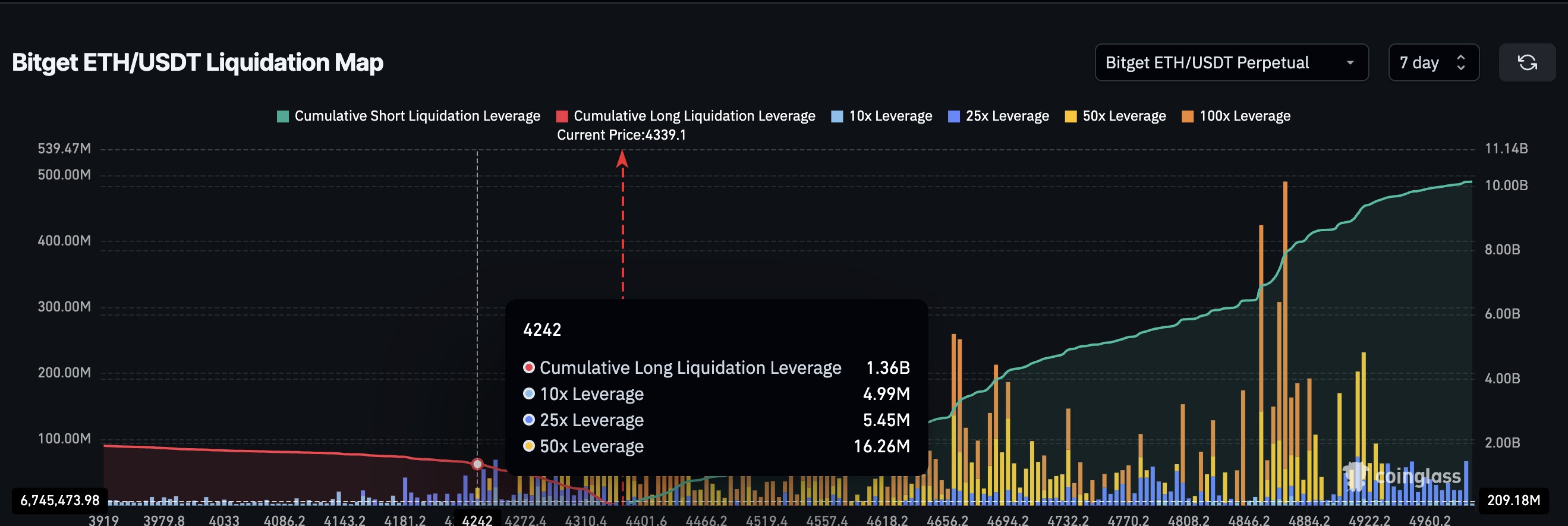This screenshot has height=526, width=1568.
Task: Toggle Cumulative Long Liquidation Leverage in chart legend
Action: pyautogui.click(x=685, y=116)
